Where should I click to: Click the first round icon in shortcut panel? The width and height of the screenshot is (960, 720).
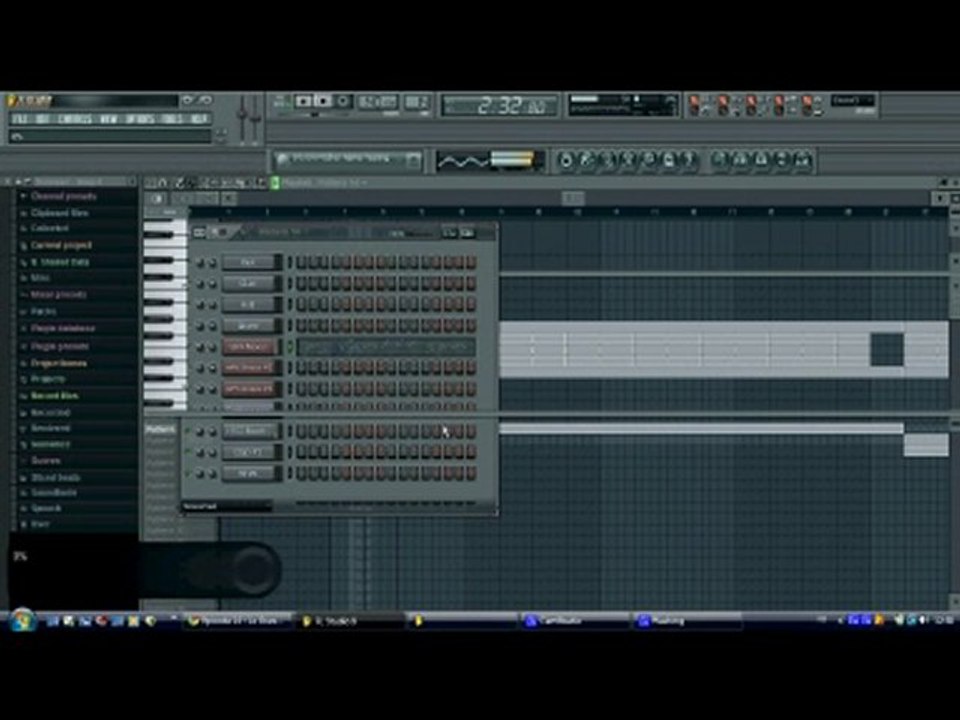566,160
